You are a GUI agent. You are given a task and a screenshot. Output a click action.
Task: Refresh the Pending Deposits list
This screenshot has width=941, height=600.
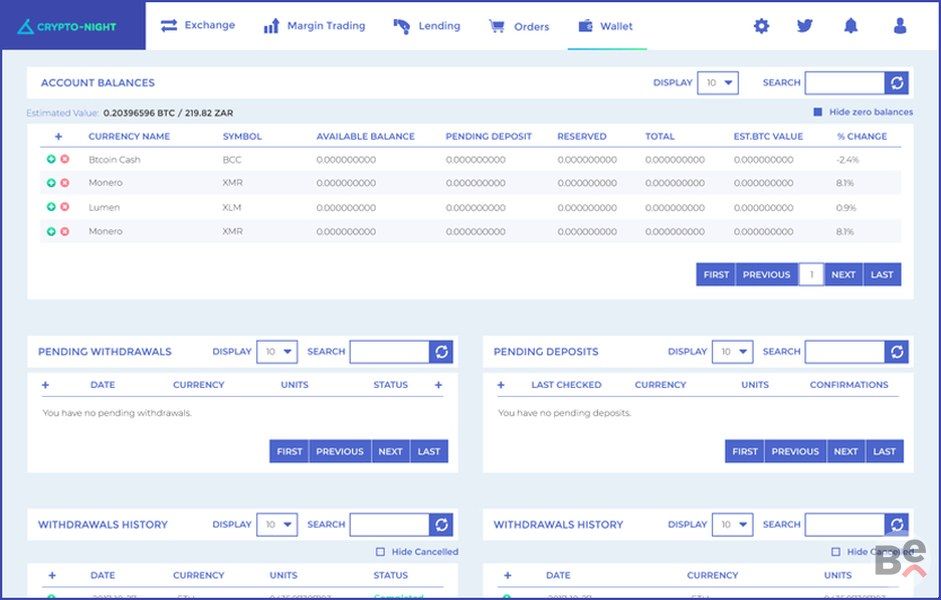(x=897, y=352)
